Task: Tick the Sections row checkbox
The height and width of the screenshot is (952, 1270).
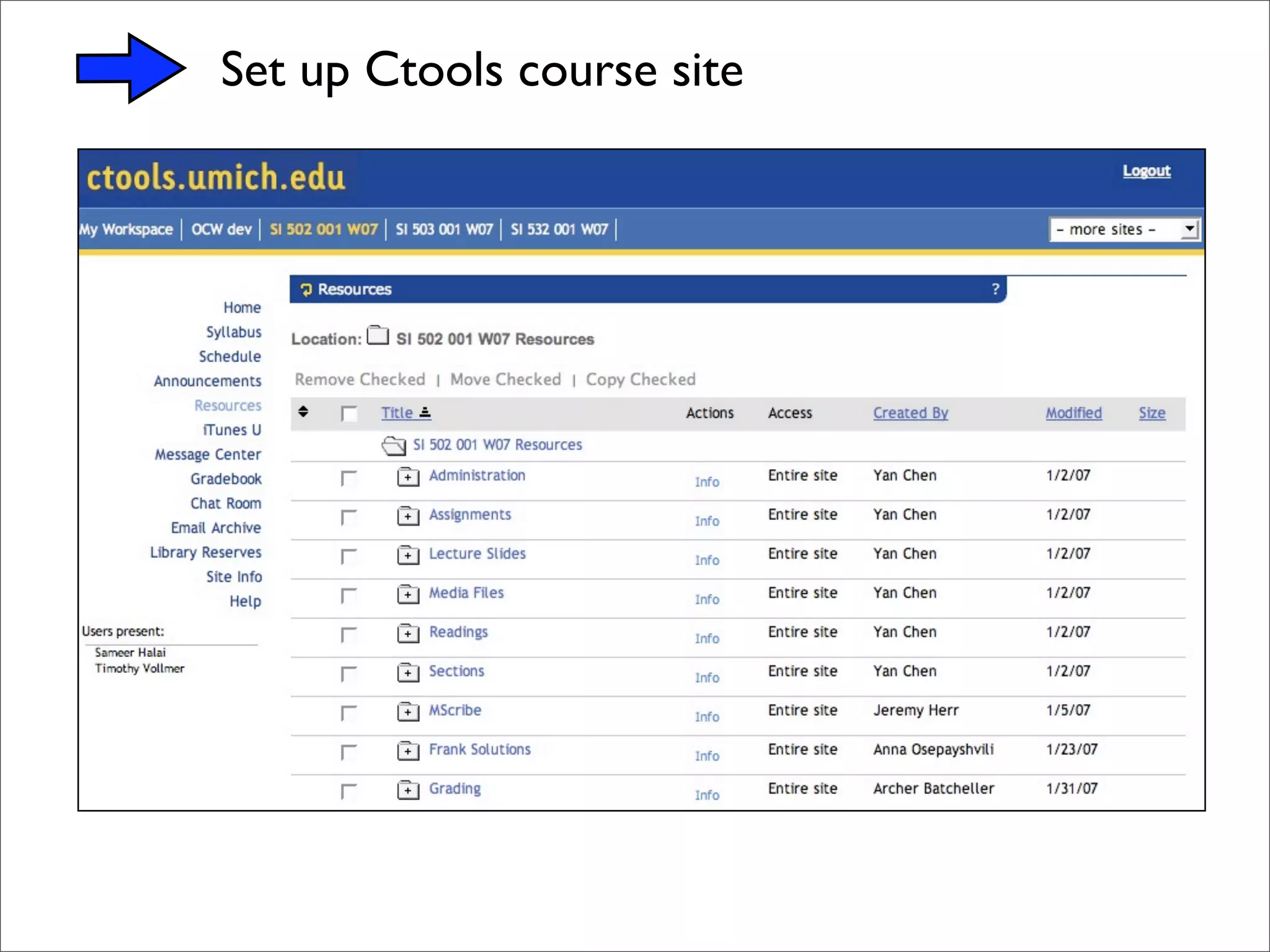Action: click(349, 674)
